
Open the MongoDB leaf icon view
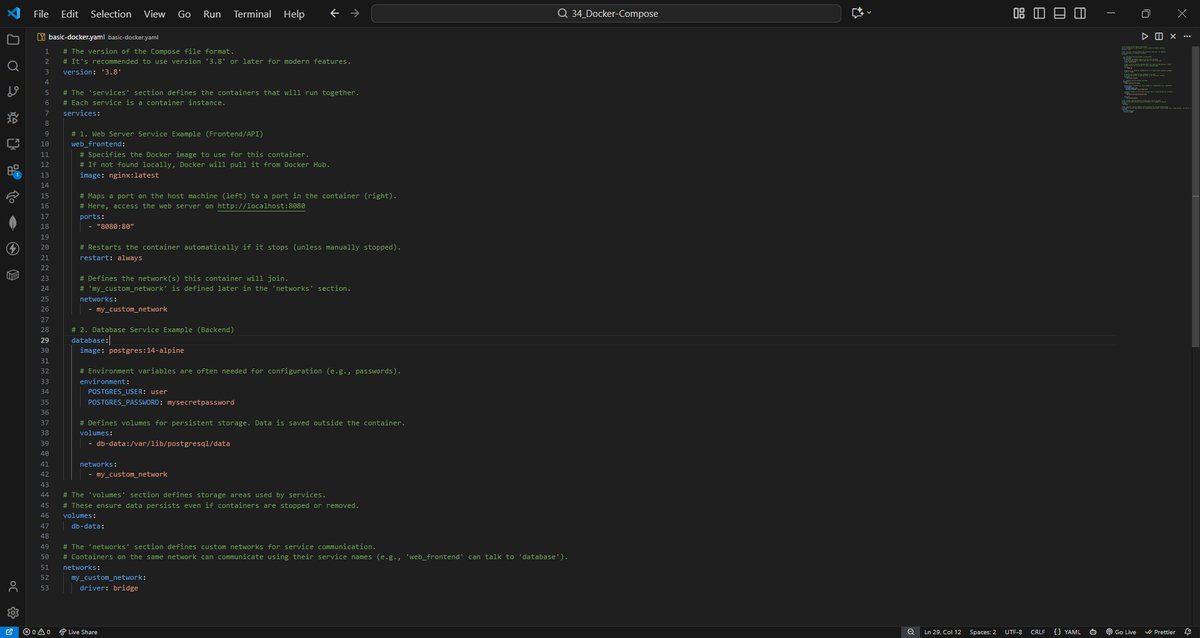point(13,222)
